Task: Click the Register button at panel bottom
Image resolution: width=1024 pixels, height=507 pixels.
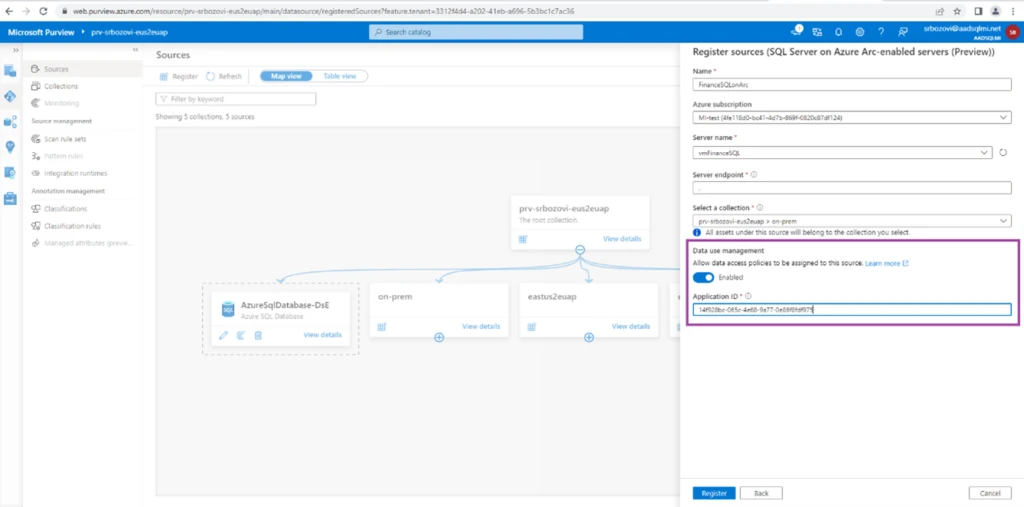Action: (714, 493)
